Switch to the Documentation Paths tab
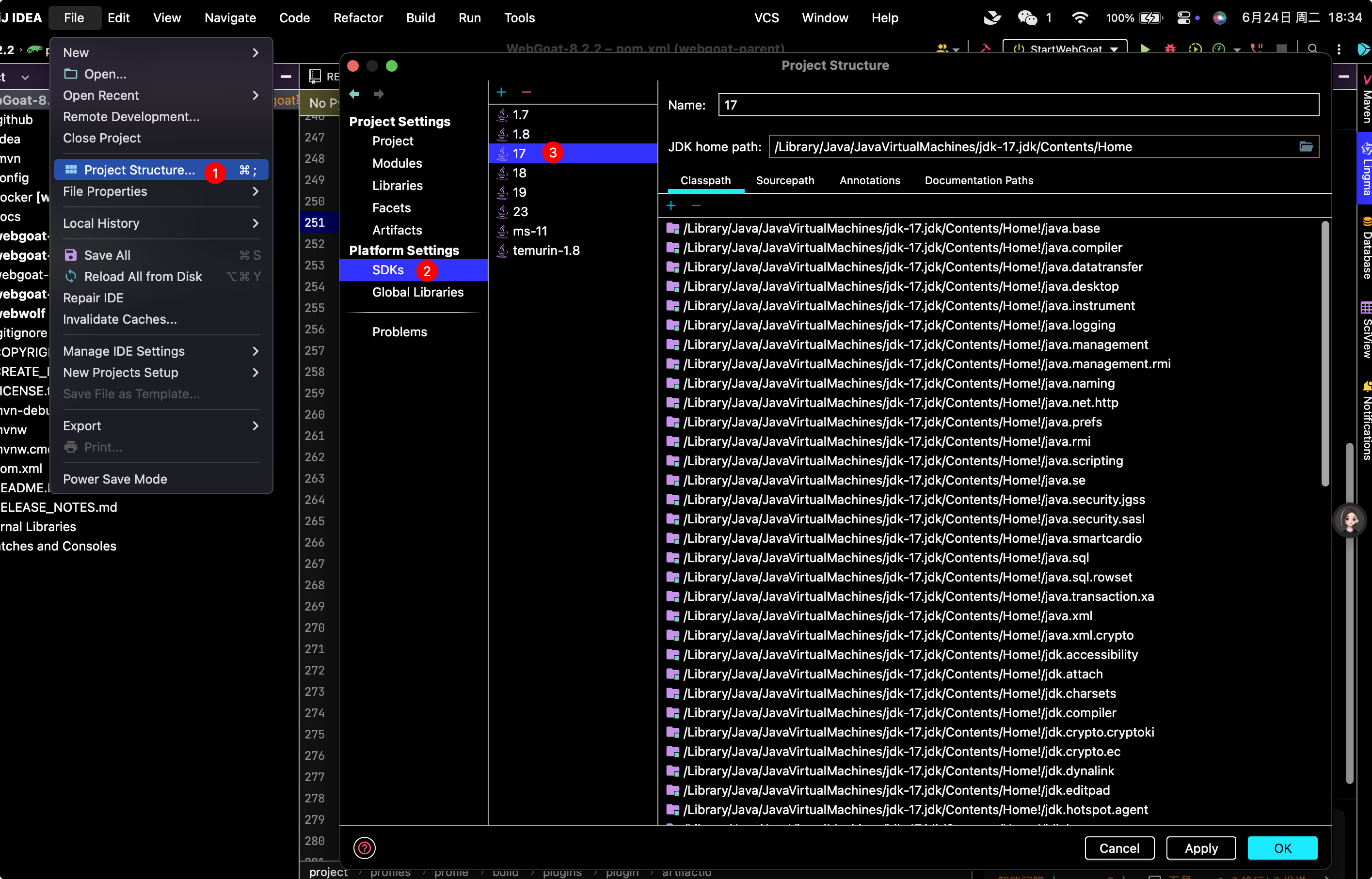The image size is (1372, 879). (x=979, y=180)
